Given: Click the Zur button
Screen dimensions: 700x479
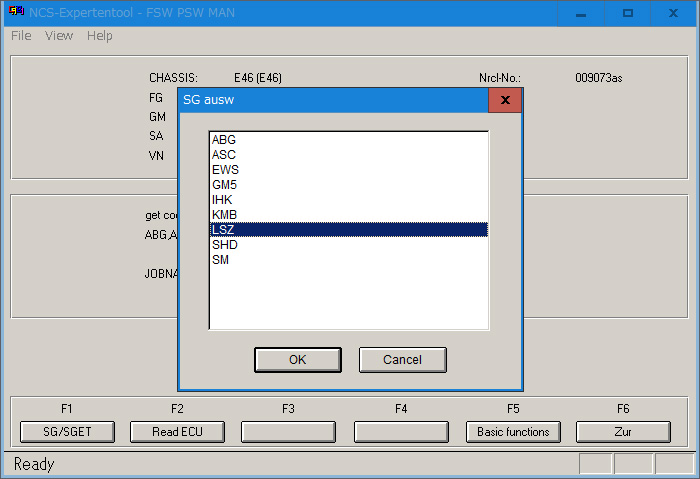Looking at the screenshot, I should 623,432.
